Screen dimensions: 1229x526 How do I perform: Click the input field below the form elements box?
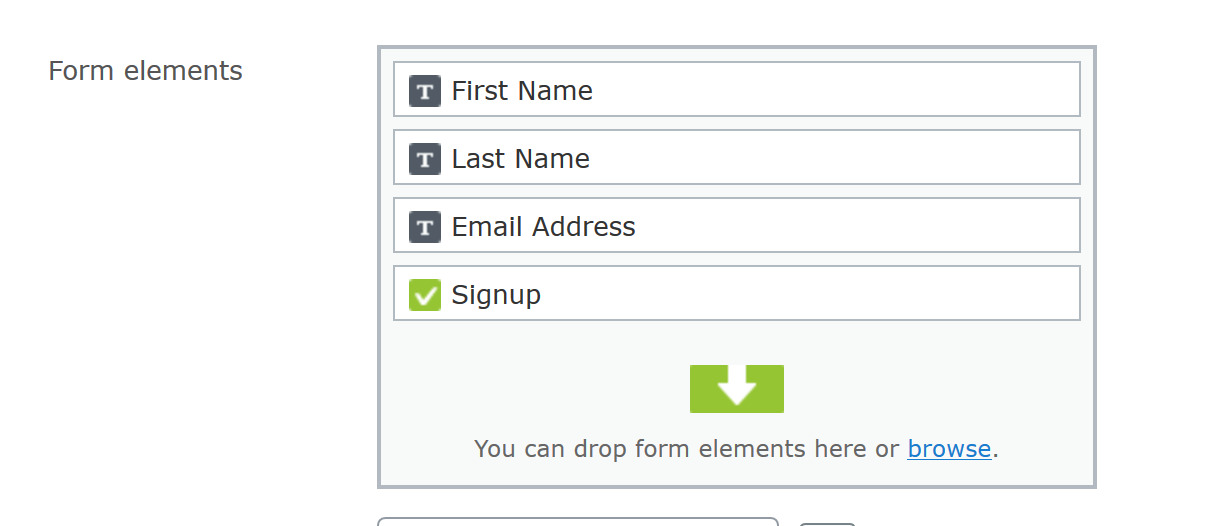pyautogui.click(x=577, y=521)
